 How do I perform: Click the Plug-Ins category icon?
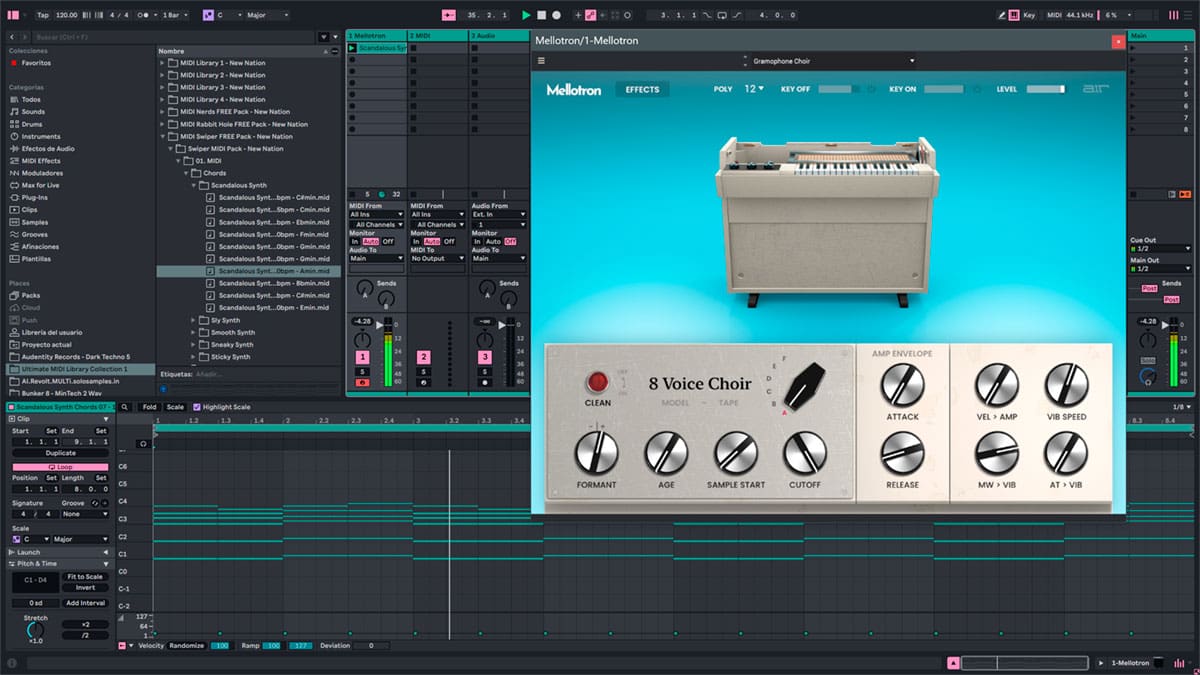click(13, 198)
